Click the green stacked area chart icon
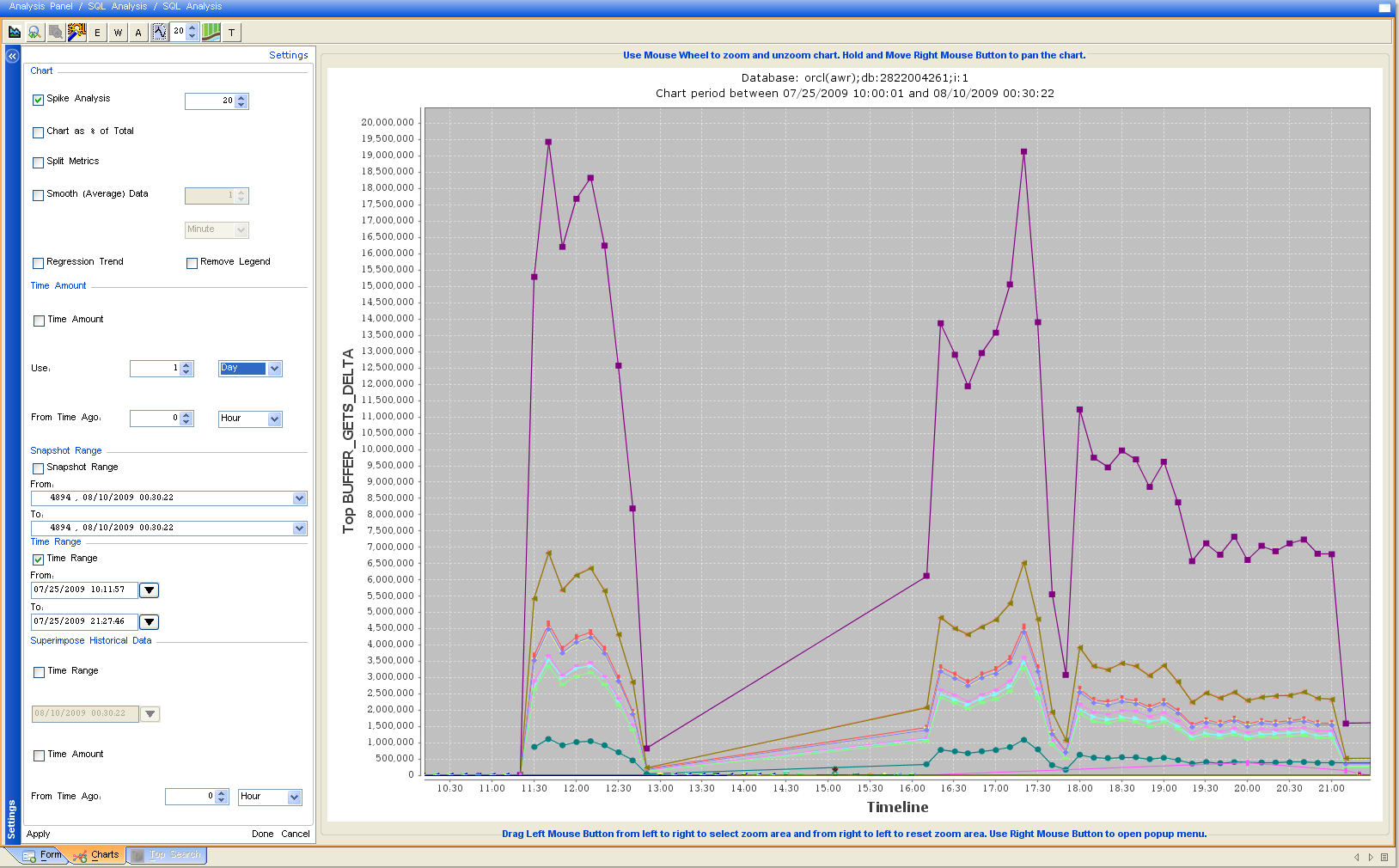This screenshot has width=1399, height=868. tap(211, 33)
